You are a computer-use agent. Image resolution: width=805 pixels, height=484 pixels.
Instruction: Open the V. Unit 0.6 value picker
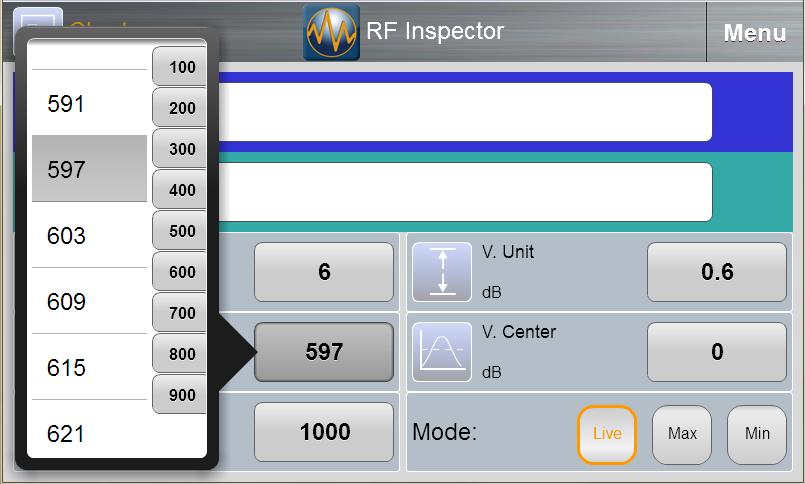click(x=716, y=272)
